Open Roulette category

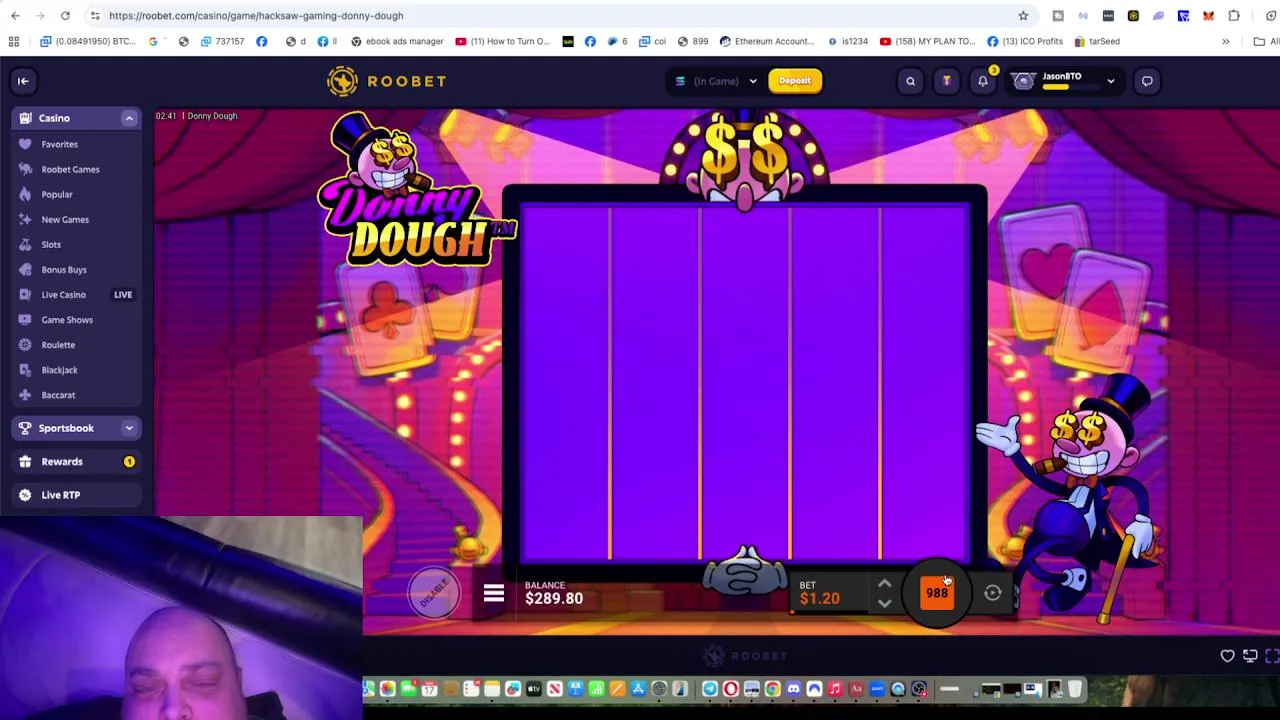point(58,344)
